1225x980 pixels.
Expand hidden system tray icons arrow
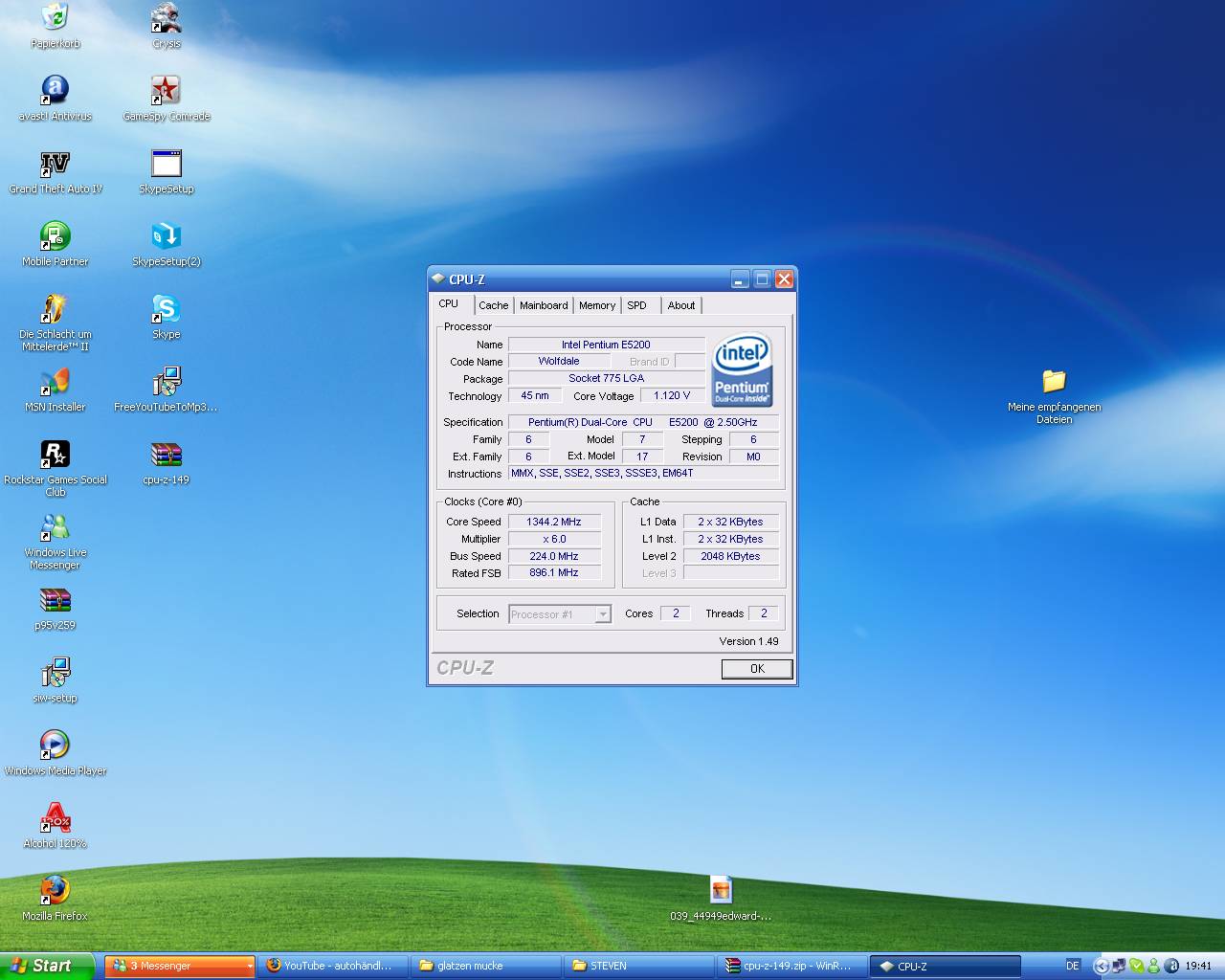1102,966
